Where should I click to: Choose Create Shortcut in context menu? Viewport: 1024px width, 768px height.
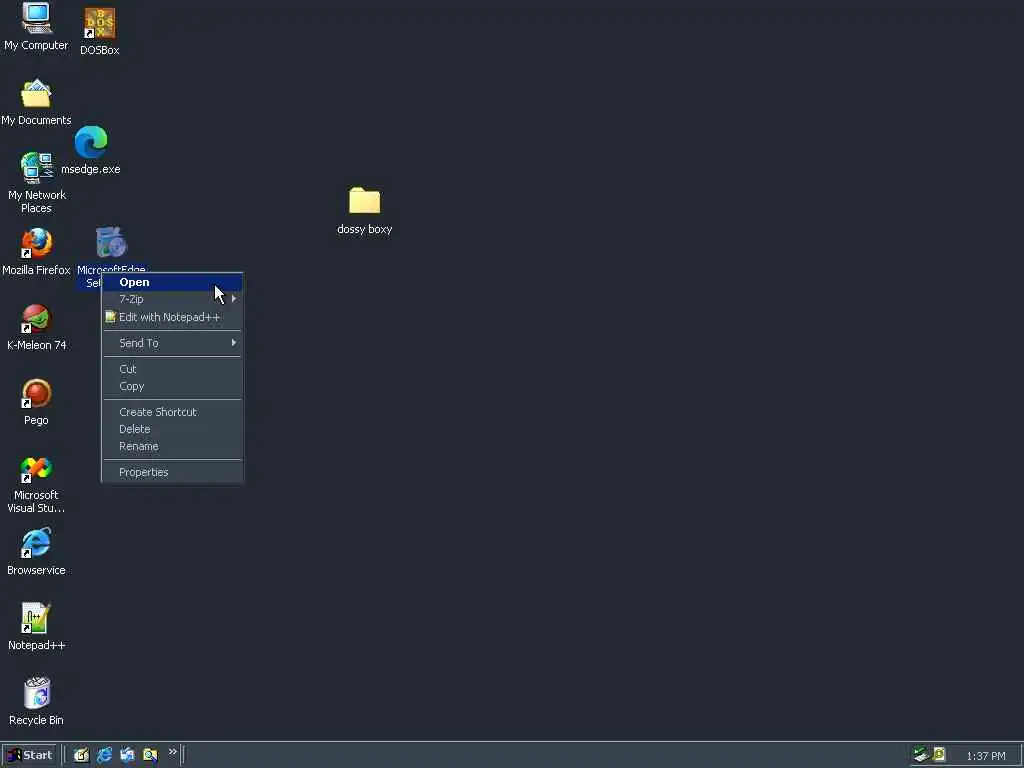coord(172,412)
